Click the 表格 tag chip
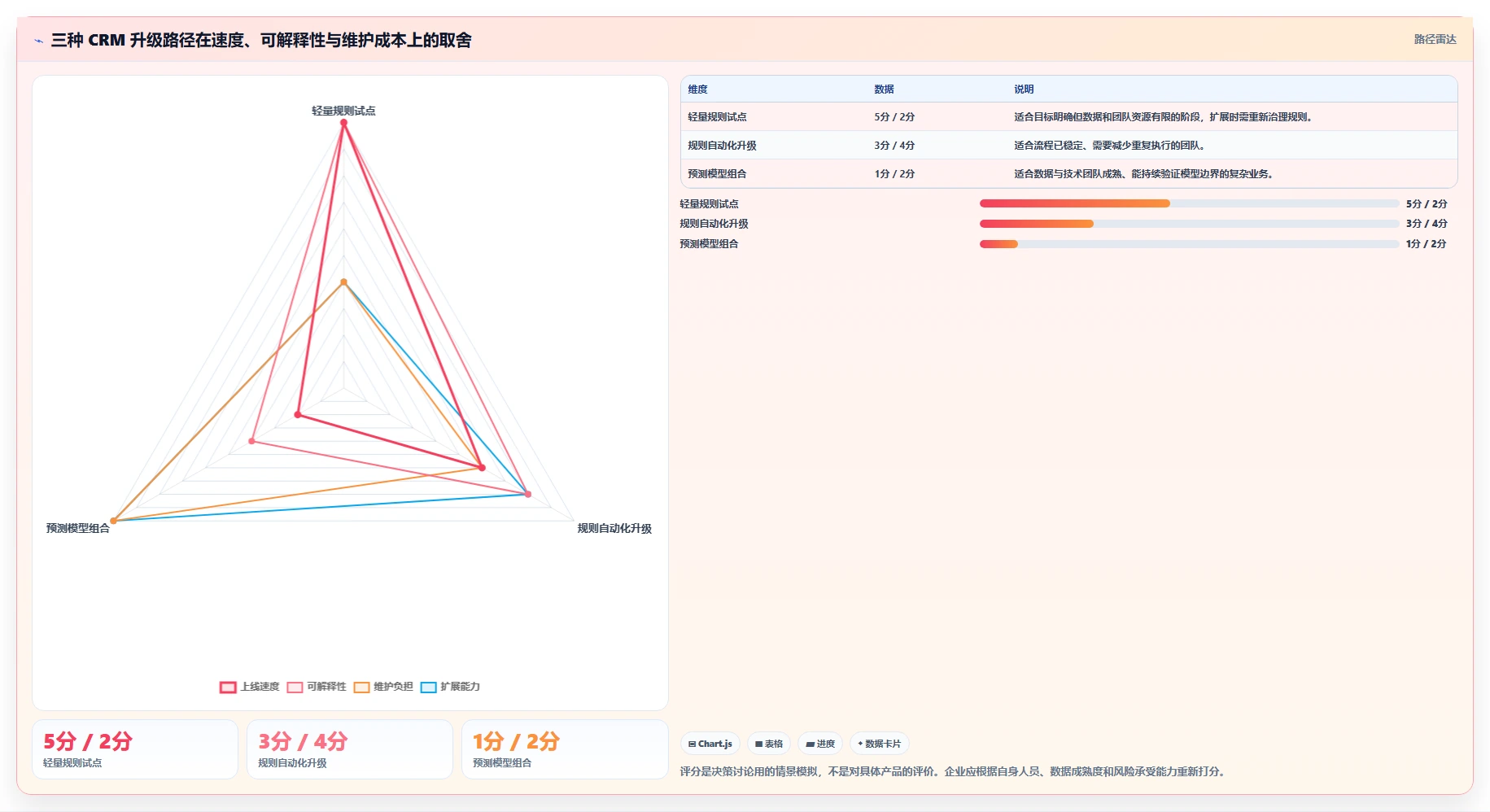The width and height of the screenshot is (1490, 812). 768,744
